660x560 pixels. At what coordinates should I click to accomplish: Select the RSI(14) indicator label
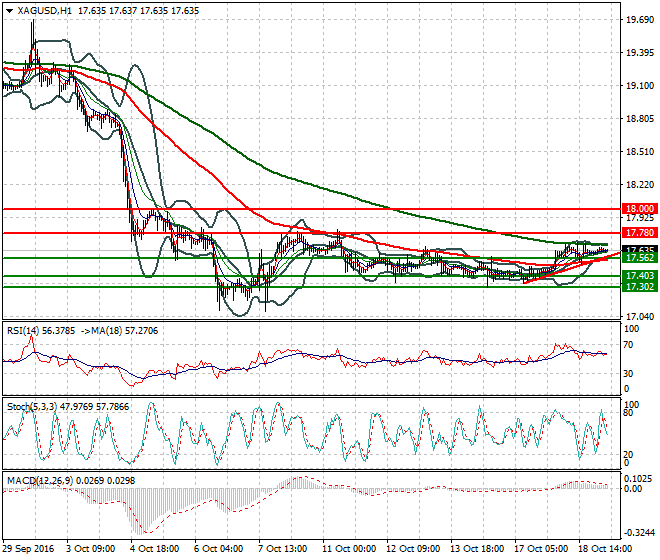[x=23, y=331]
